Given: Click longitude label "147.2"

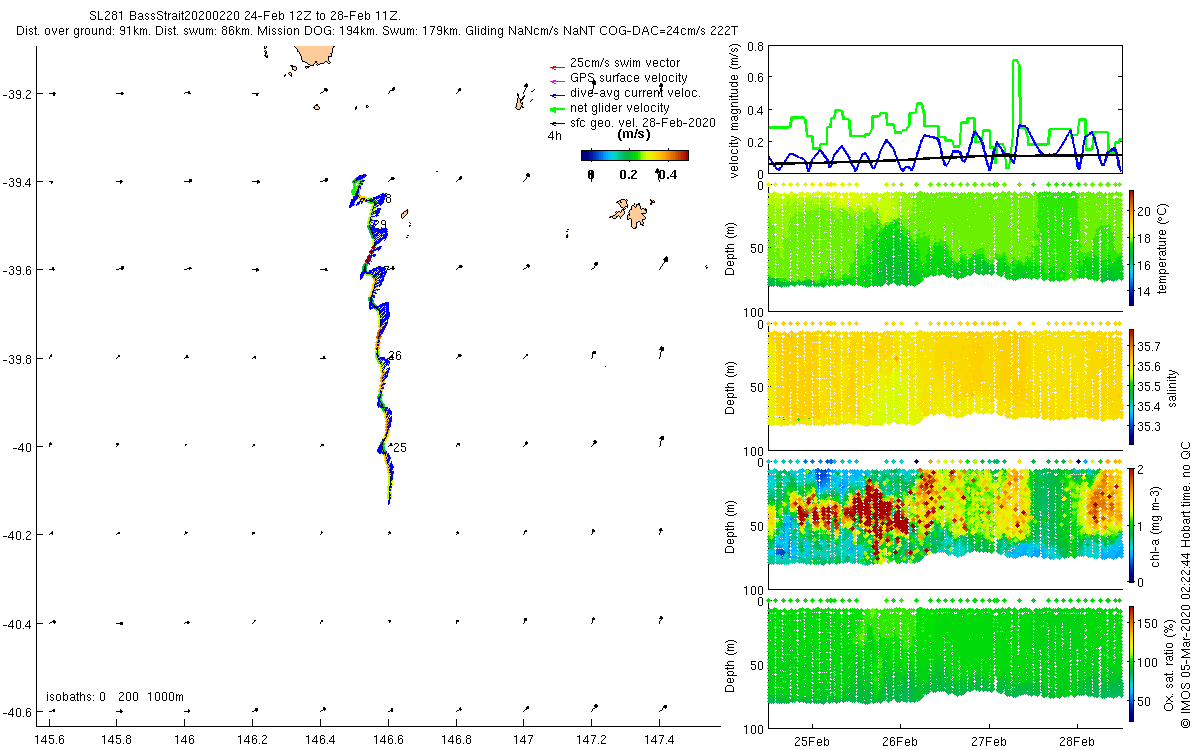Looking at the screenshot, I should pyautogui.click(x=591, y=739).
